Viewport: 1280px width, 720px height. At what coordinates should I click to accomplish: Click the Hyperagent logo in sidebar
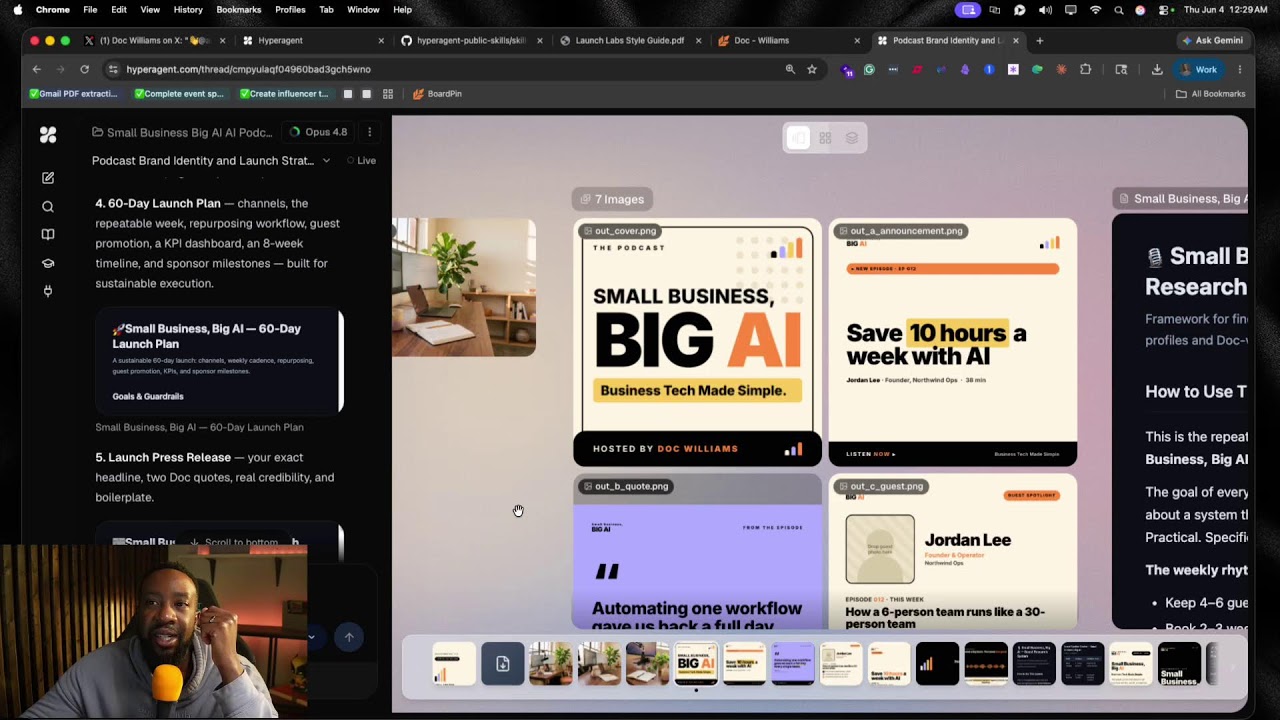(48, 134)
